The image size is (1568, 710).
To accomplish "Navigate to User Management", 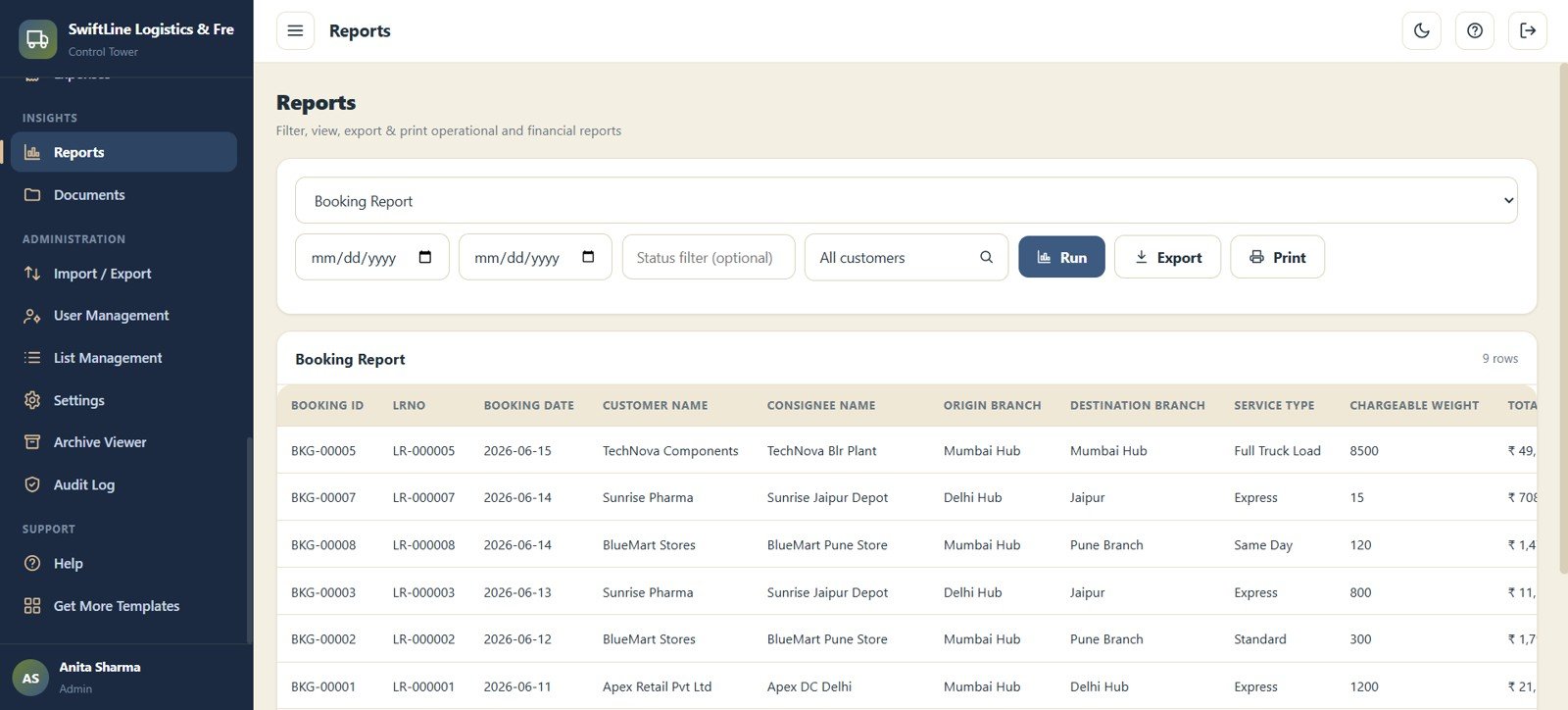I will [123, 315].
